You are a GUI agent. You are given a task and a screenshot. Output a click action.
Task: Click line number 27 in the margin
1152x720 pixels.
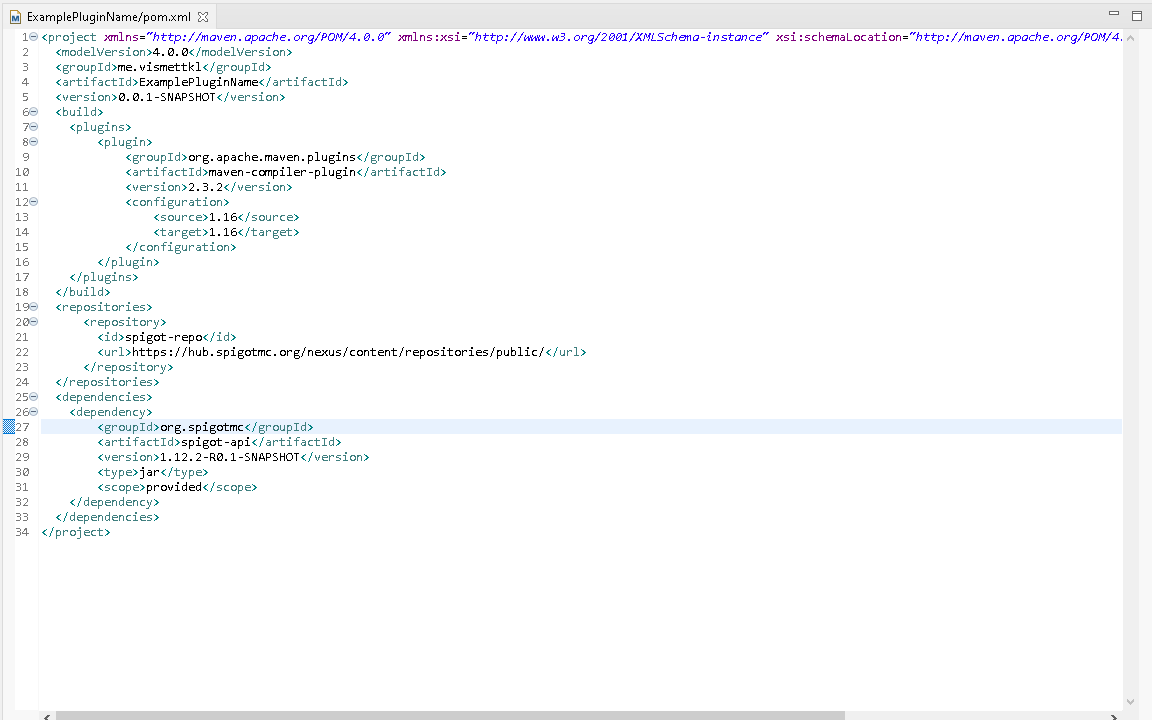point(21,426)
